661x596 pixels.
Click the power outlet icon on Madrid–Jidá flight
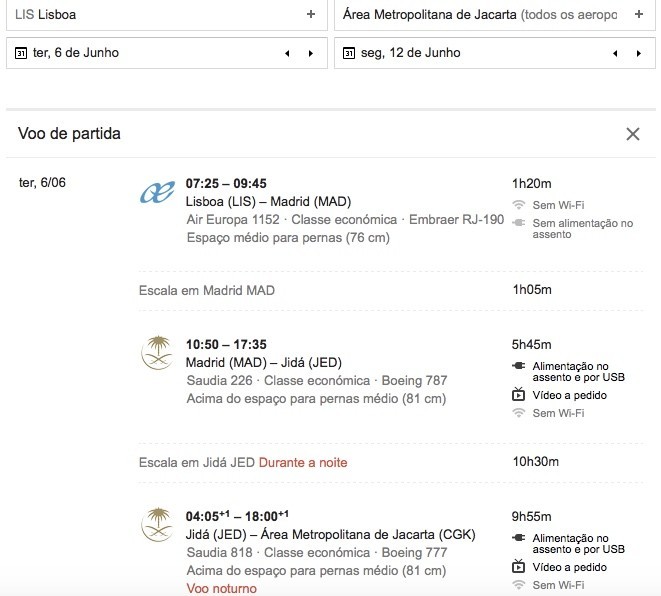click(518, 367)
